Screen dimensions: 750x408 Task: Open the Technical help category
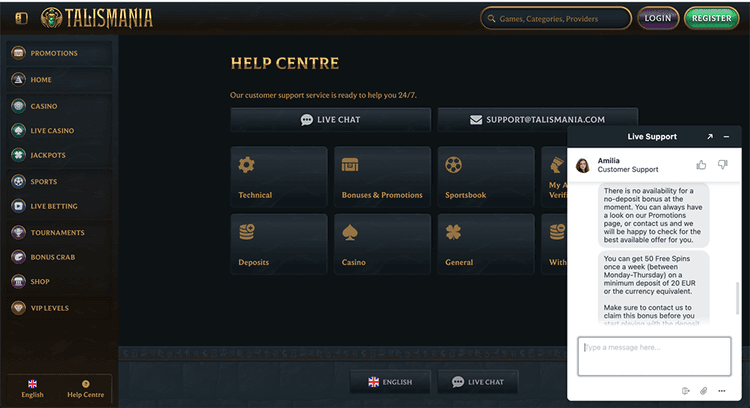279,176
